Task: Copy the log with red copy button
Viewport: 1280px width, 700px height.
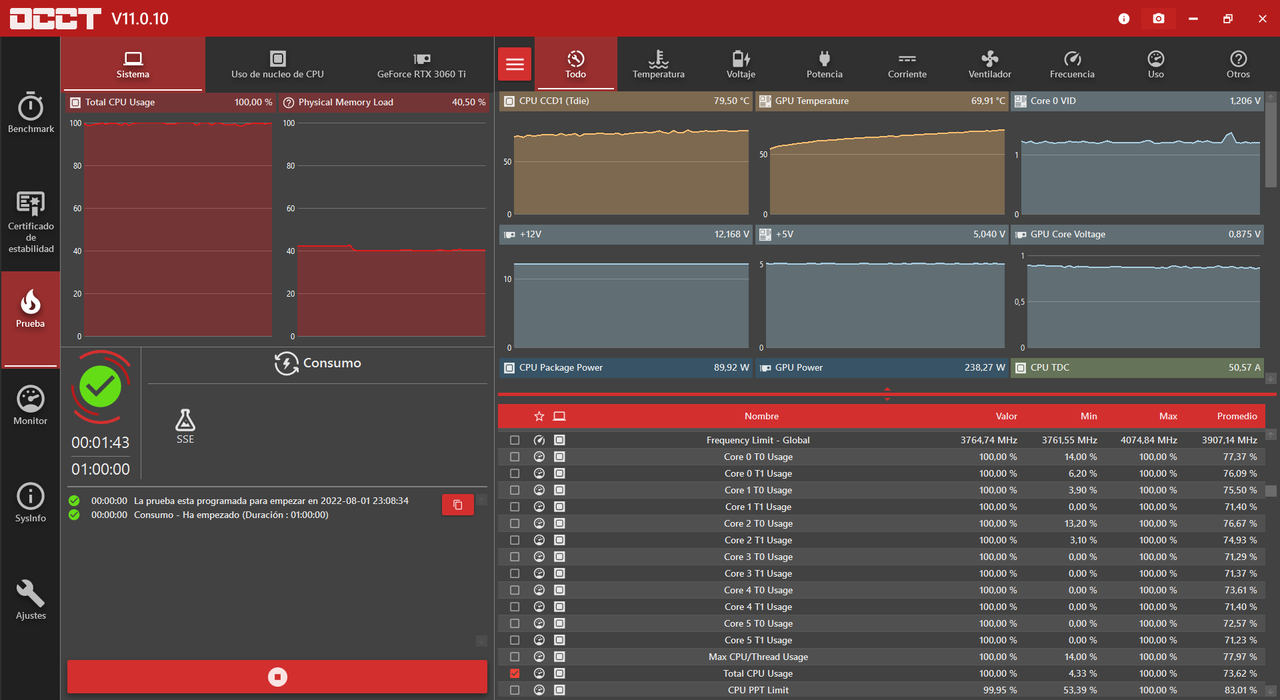Action: pos(458,505)
